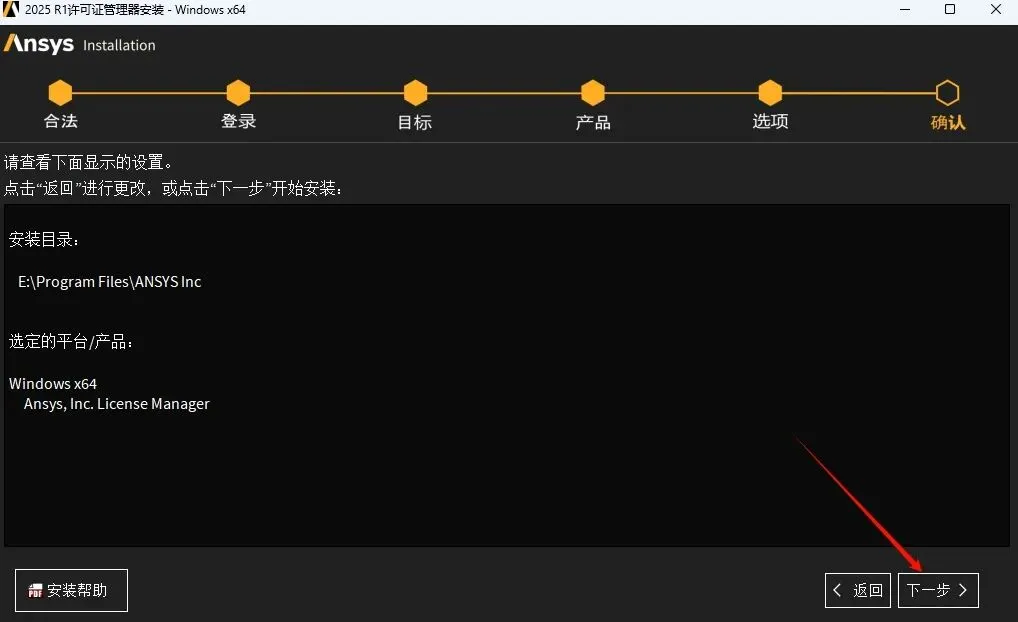Select the 确认 step hexagon outline
Viewport: 1018px width, 622px height.
coord(947,93)
